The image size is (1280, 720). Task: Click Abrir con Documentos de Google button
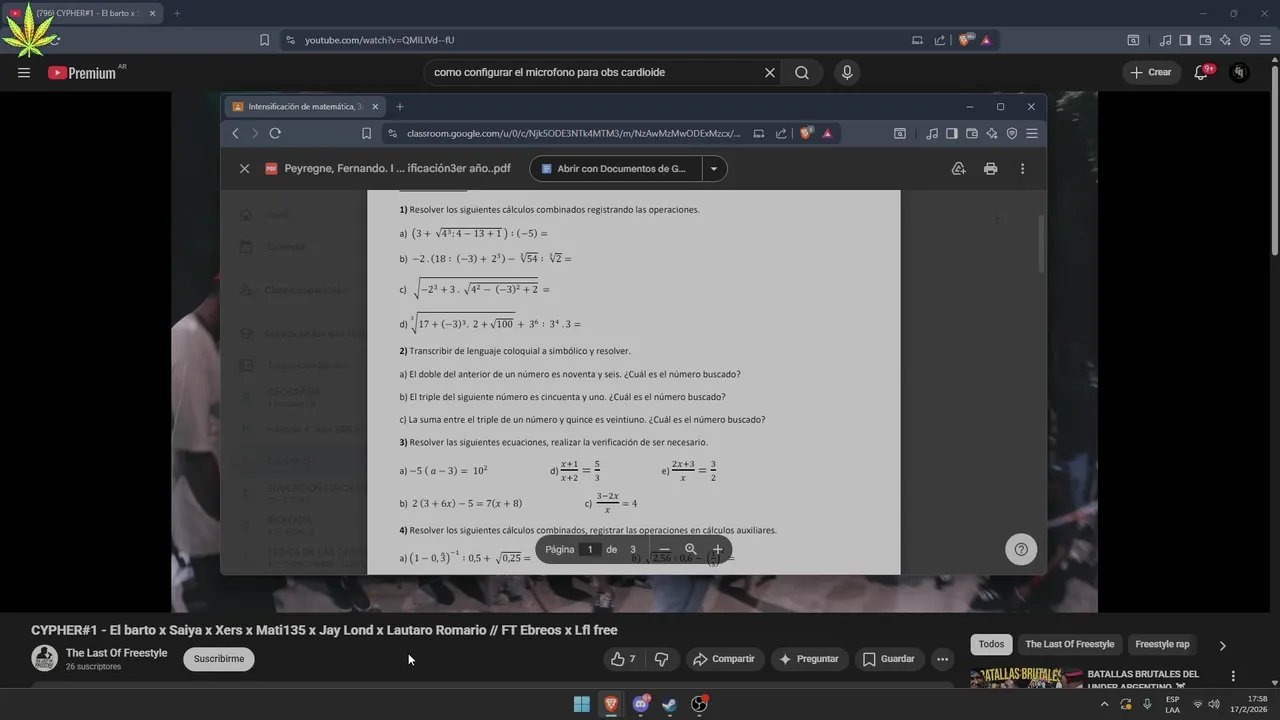(x=616, y=169)
